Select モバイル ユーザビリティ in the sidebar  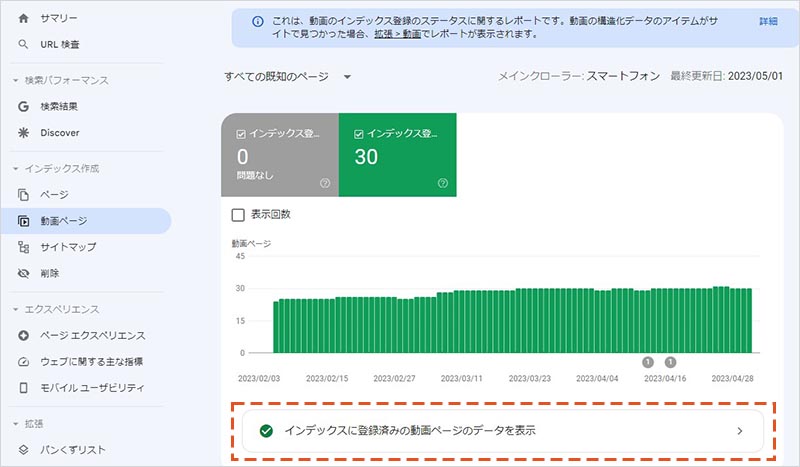click(x=92, y=387)
